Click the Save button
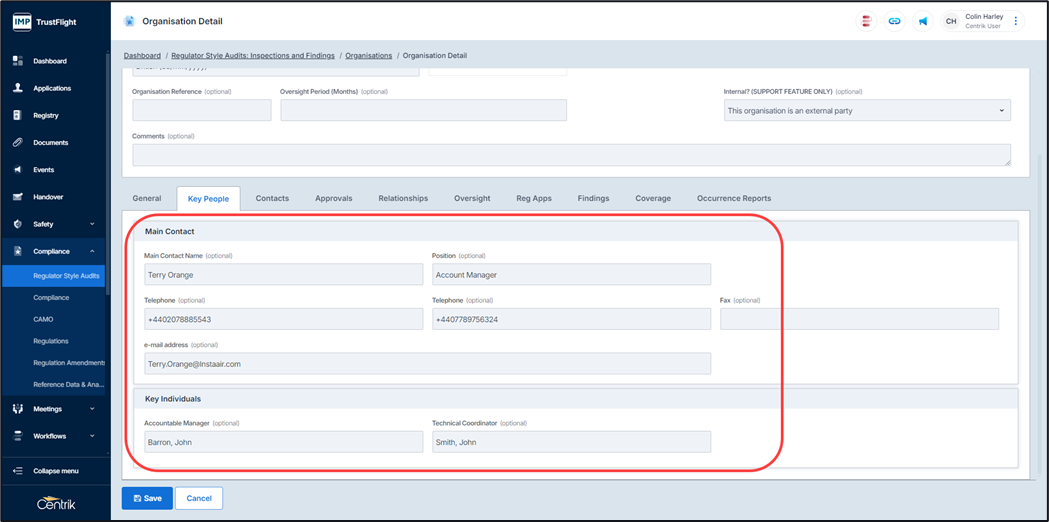 tap(147, 498)
